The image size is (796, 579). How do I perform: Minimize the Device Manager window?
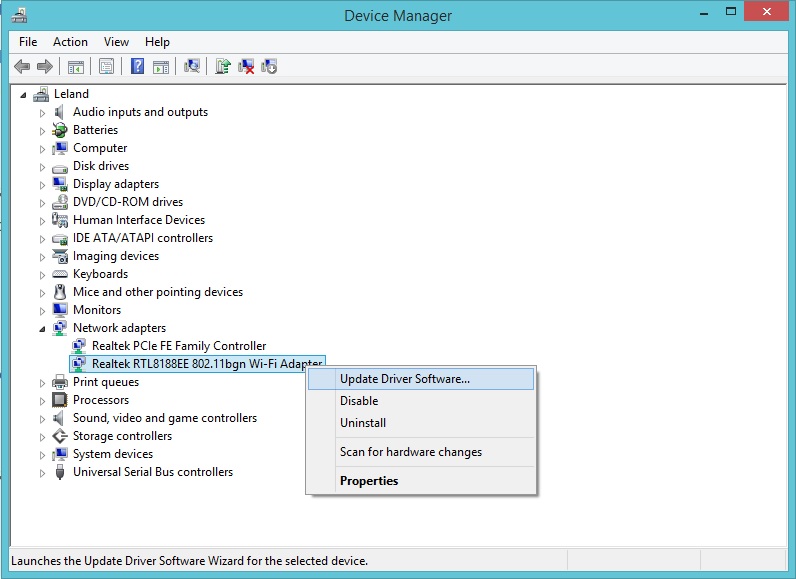(x=704, y=13)
